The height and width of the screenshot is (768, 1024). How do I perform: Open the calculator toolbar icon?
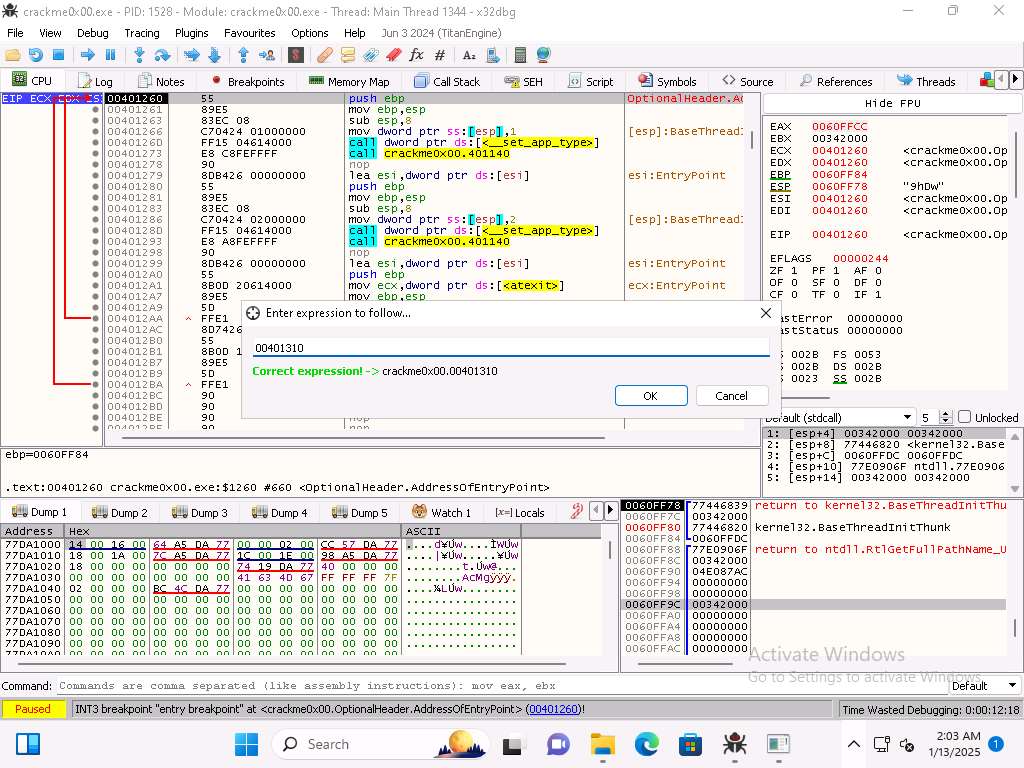520,55
